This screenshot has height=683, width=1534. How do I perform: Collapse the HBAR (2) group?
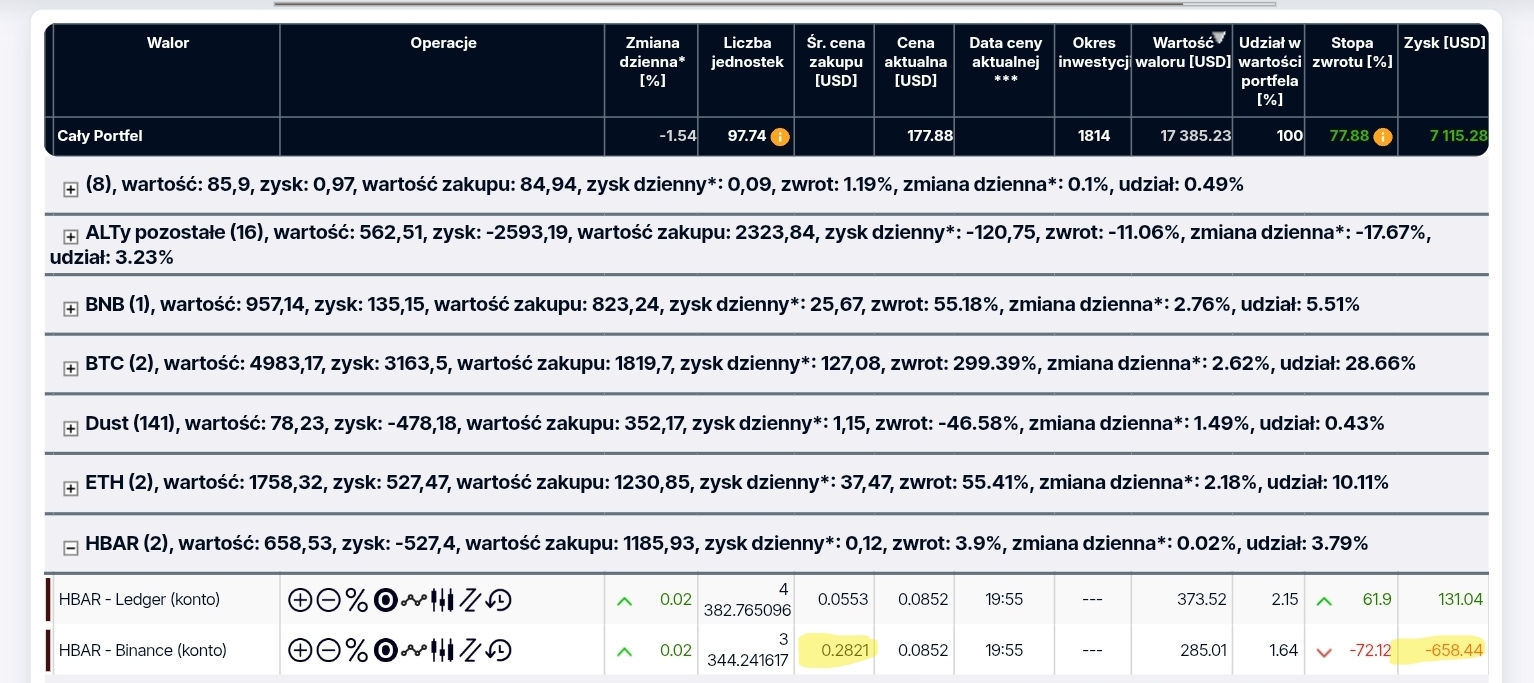click(71, 547)
